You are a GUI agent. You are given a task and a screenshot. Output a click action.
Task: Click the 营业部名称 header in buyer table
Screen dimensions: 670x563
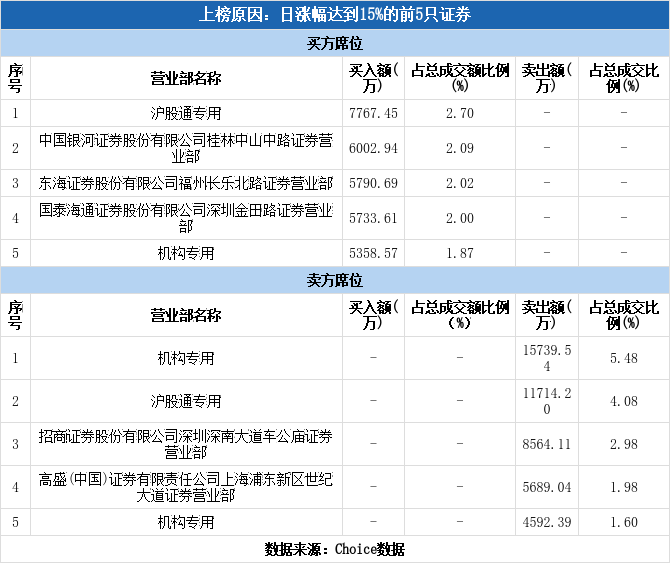click(186, 78)
